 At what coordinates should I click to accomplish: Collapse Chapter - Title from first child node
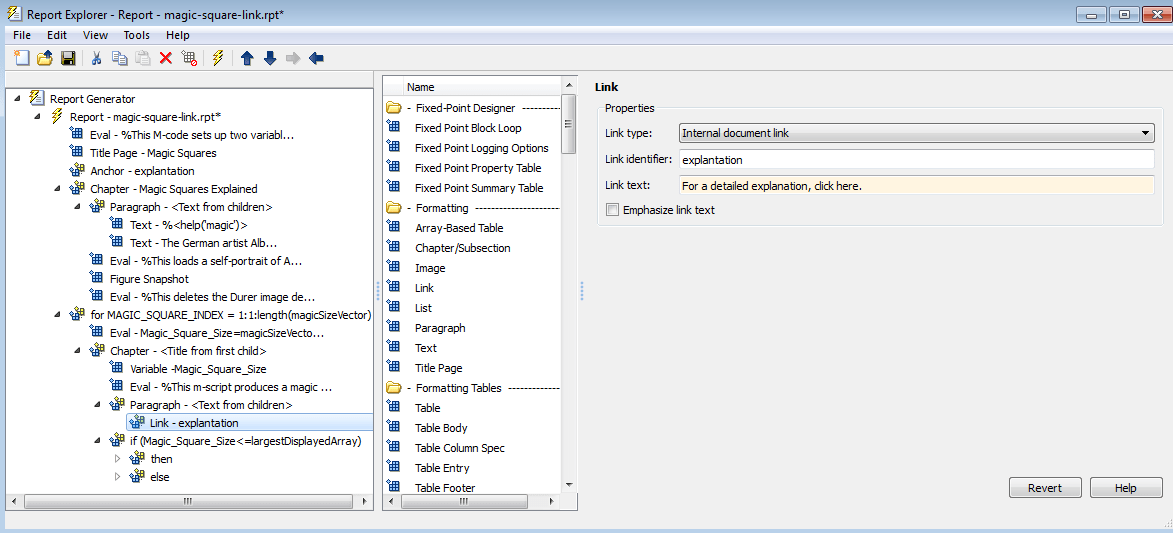[78, 350]
